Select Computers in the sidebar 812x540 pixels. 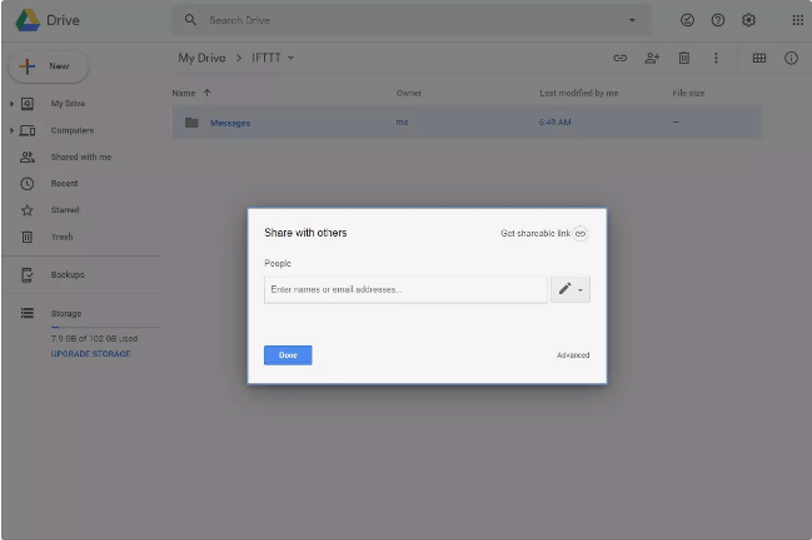tap(72, 130)
